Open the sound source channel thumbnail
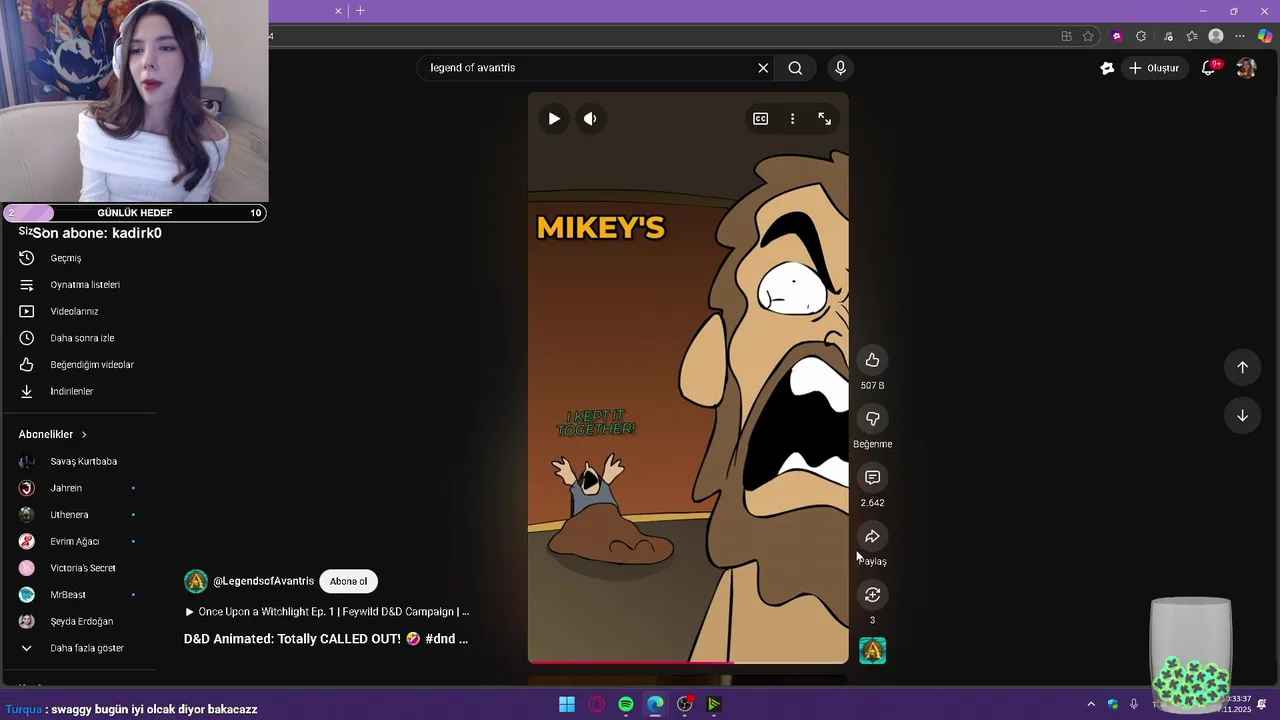 point(872,651)
